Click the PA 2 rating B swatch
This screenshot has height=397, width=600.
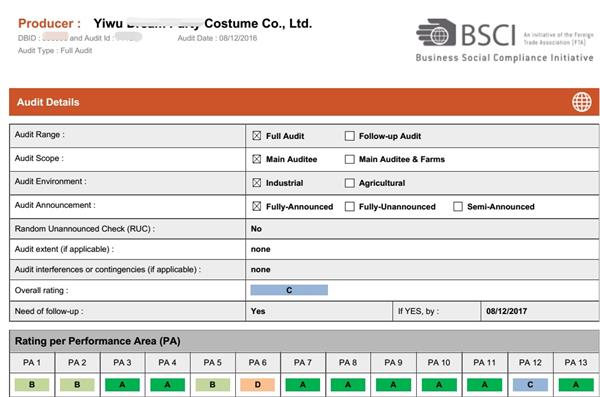point(77,385)
